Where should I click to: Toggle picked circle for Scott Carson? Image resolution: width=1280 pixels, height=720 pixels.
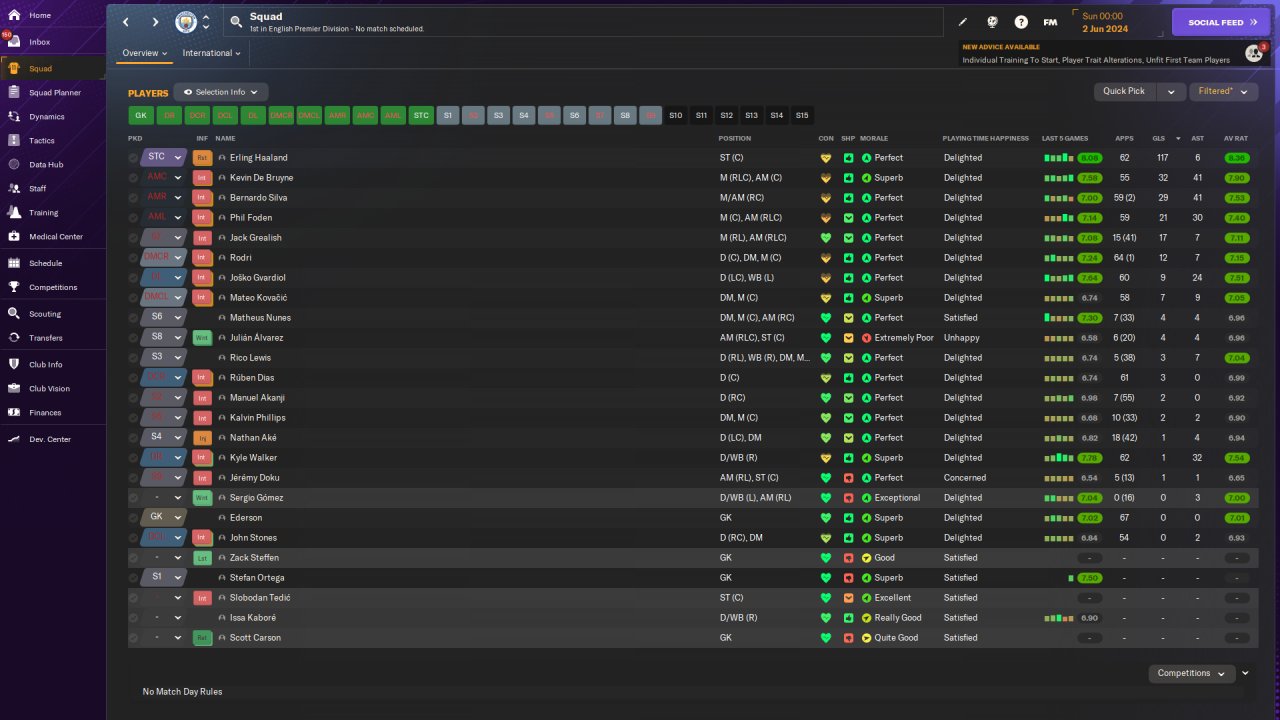[133, 638]
